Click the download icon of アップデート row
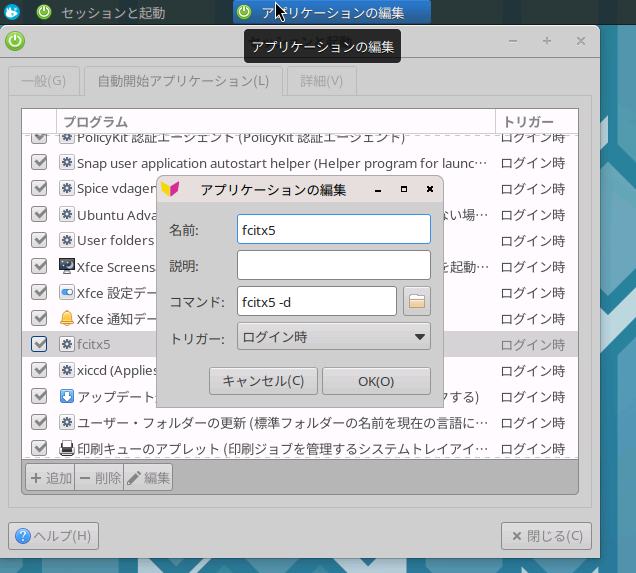The image size is (636, 573). [67, 396]
